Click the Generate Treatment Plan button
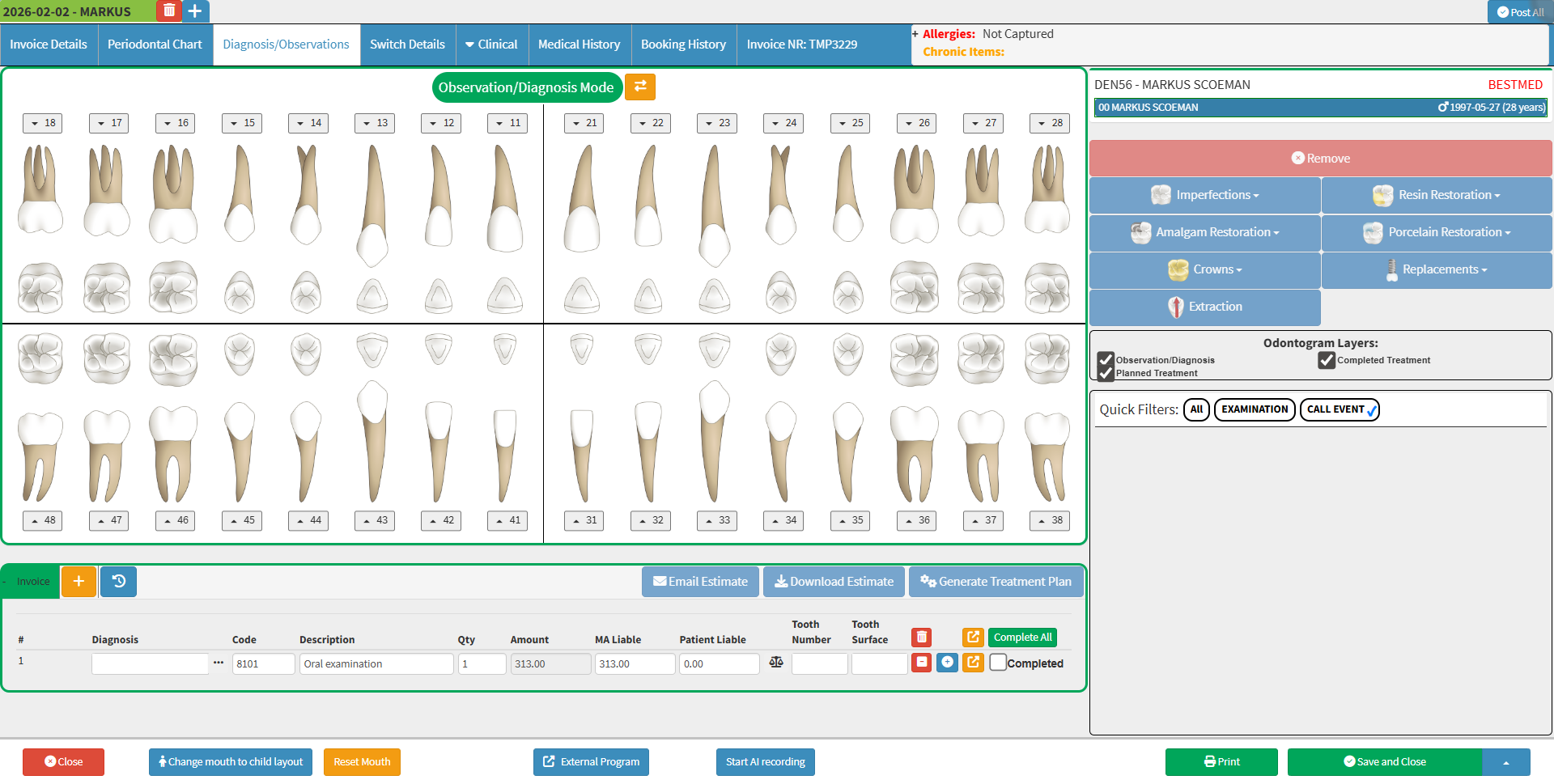Image resolution: width=1554 pixels, height=784 pixels. [x=996, y=582]
